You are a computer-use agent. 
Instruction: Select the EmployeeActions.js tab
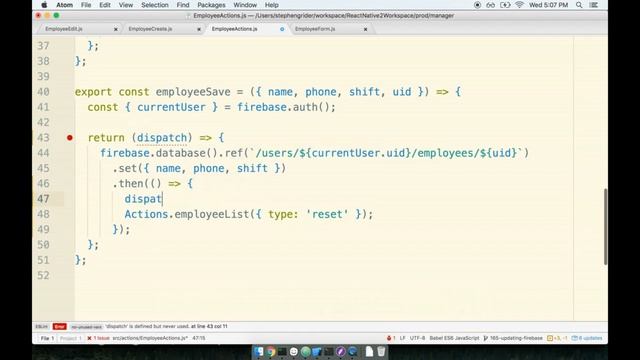[x=234, y=29]
